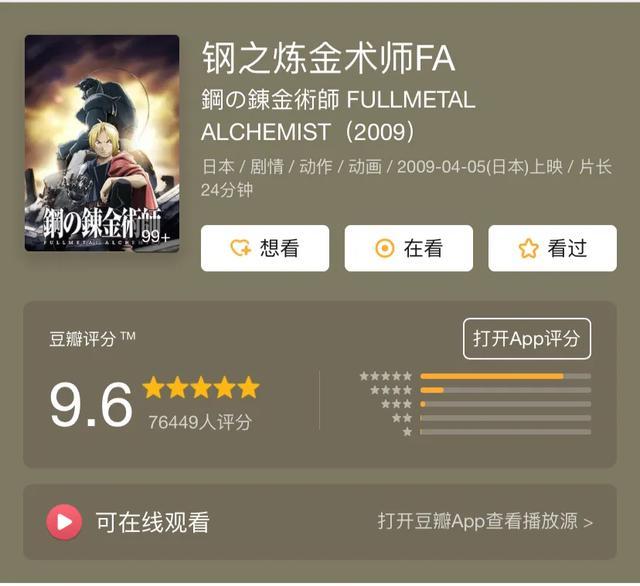Open the Fullmetal Alchemist poster thumbnail

102,143
